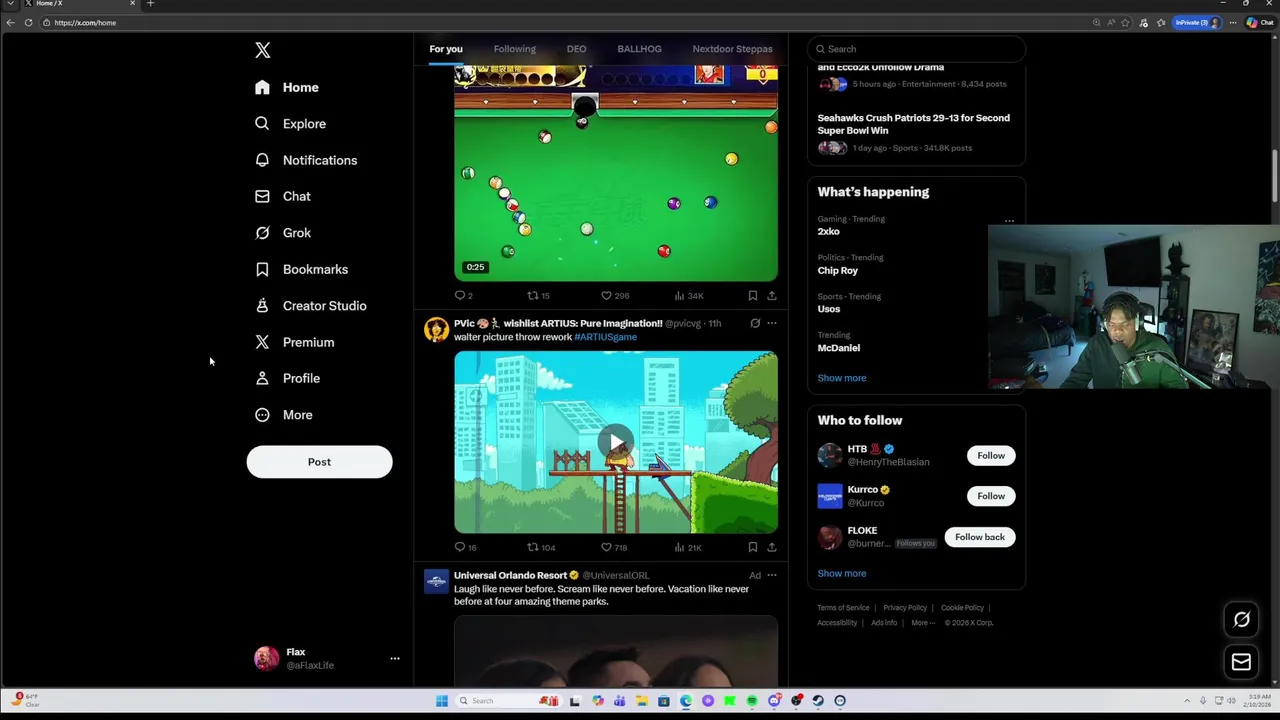Like the pool game post with 296 likes
Screen dimensions: 1280x720
tap(614, 295)
